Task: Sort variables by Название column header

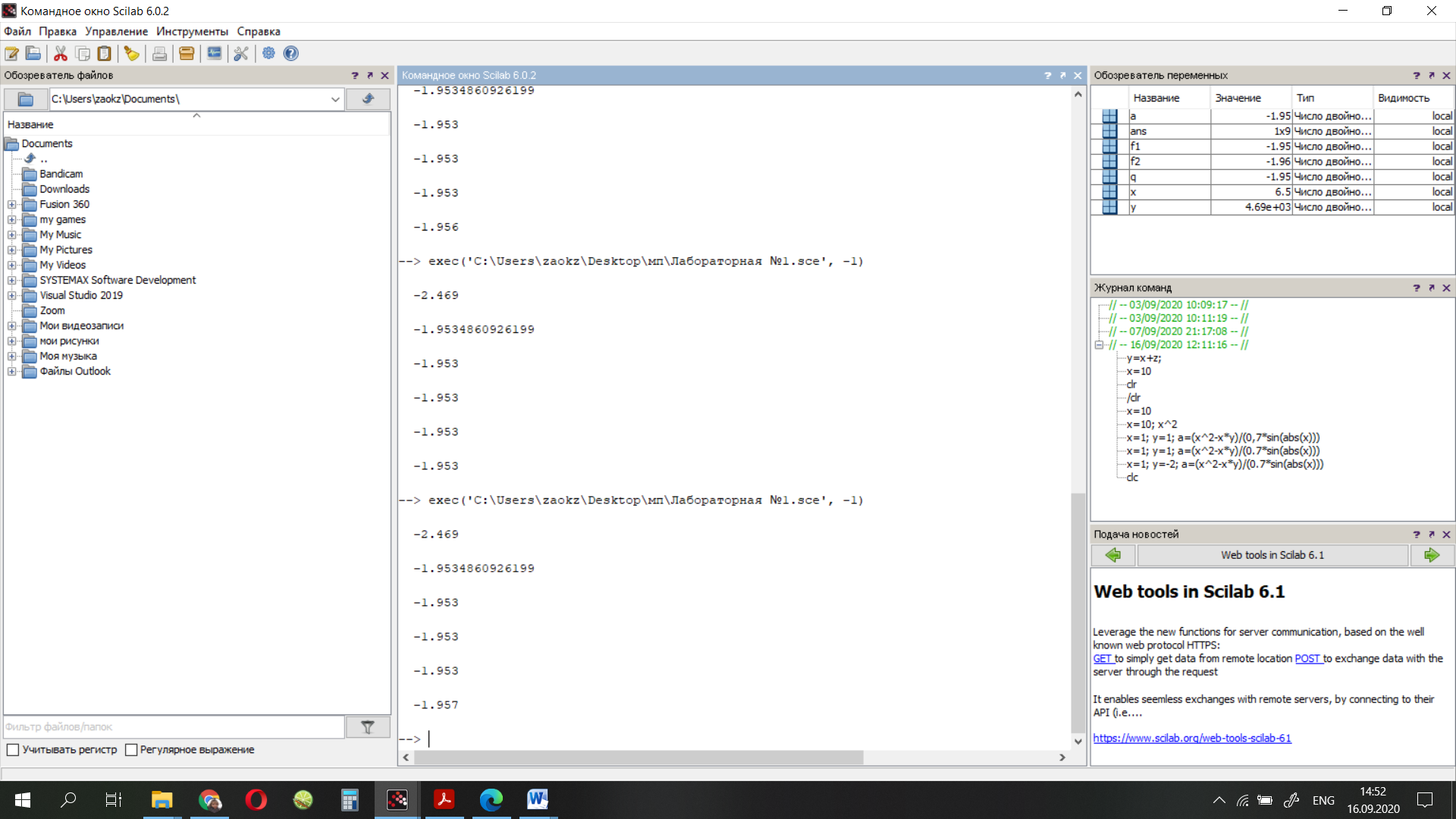Action: tap(1169, 98)
